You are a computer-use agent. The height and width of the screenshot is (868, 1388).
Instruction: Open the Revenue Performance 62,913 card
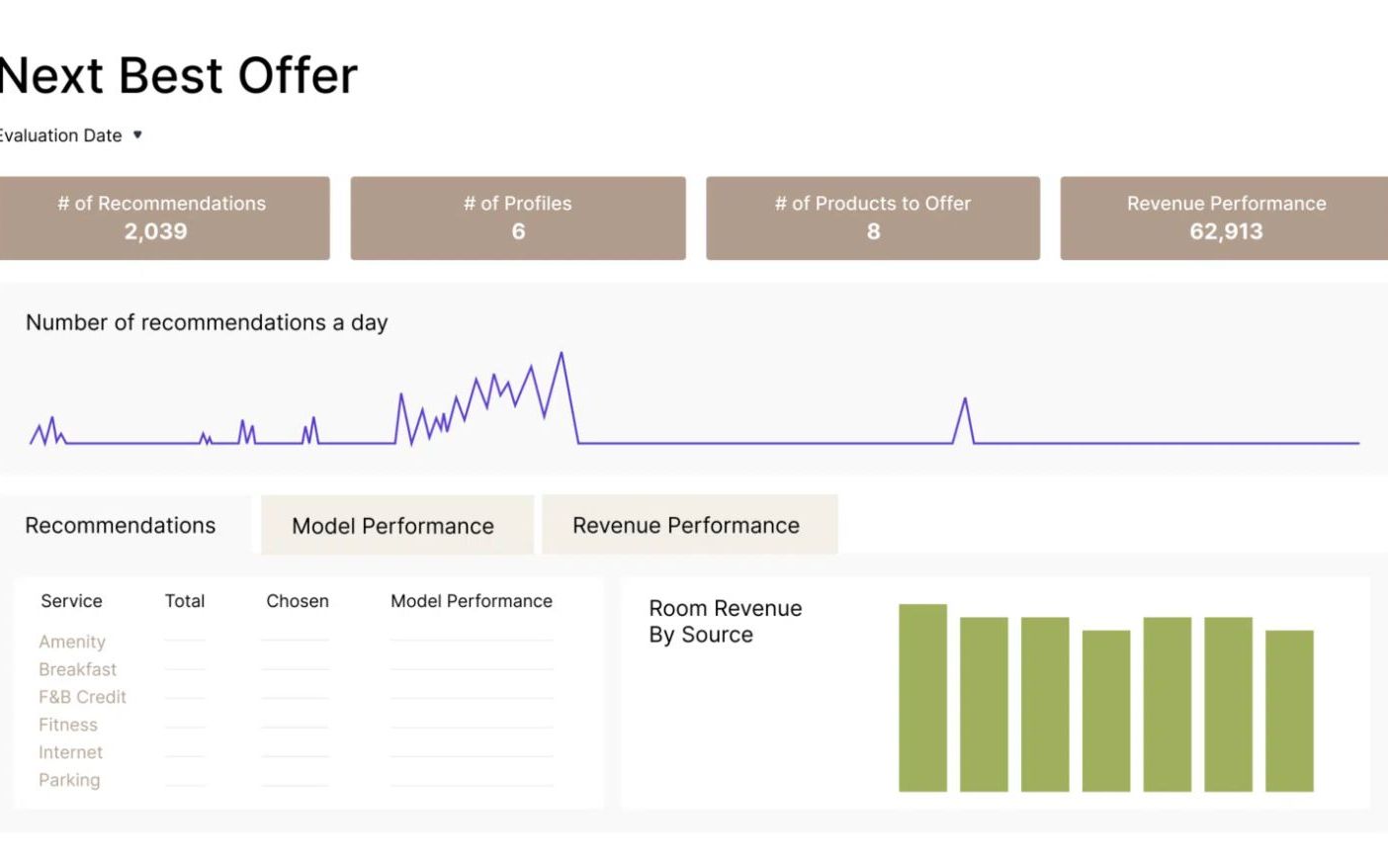click(x=1226, y=217)
